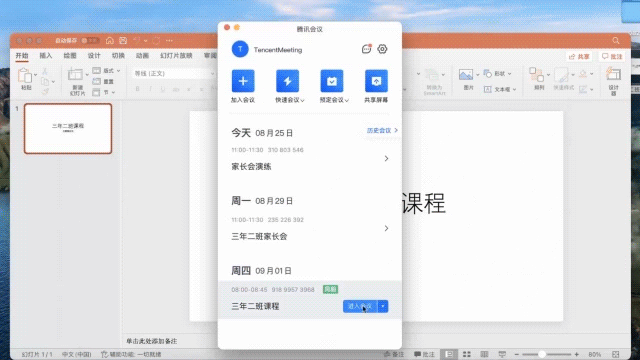Open the 幻灯片放映 ribbon tab
The height and width of the screenshot is (360, 640).
[x=176, y=56]
